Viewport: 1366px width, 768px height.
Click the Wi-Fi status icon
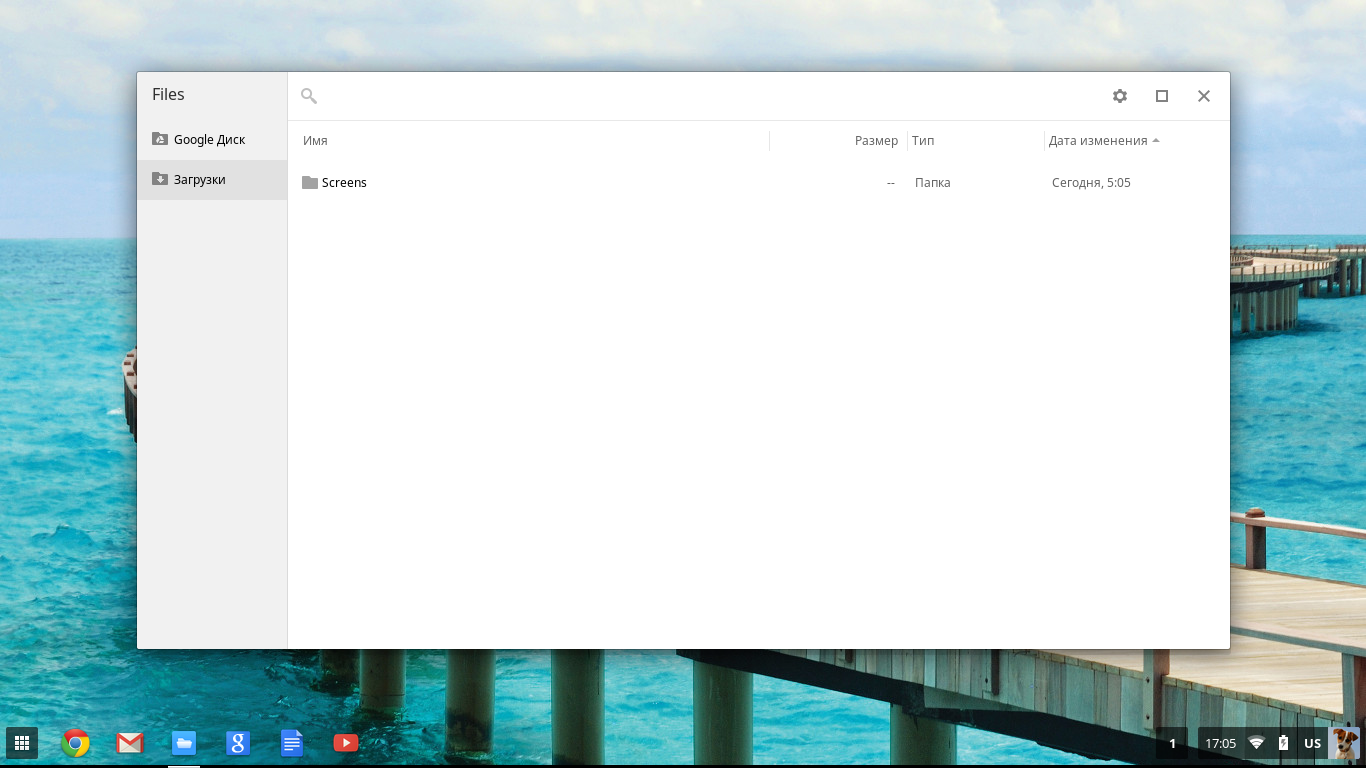(x=1256, y=743)
